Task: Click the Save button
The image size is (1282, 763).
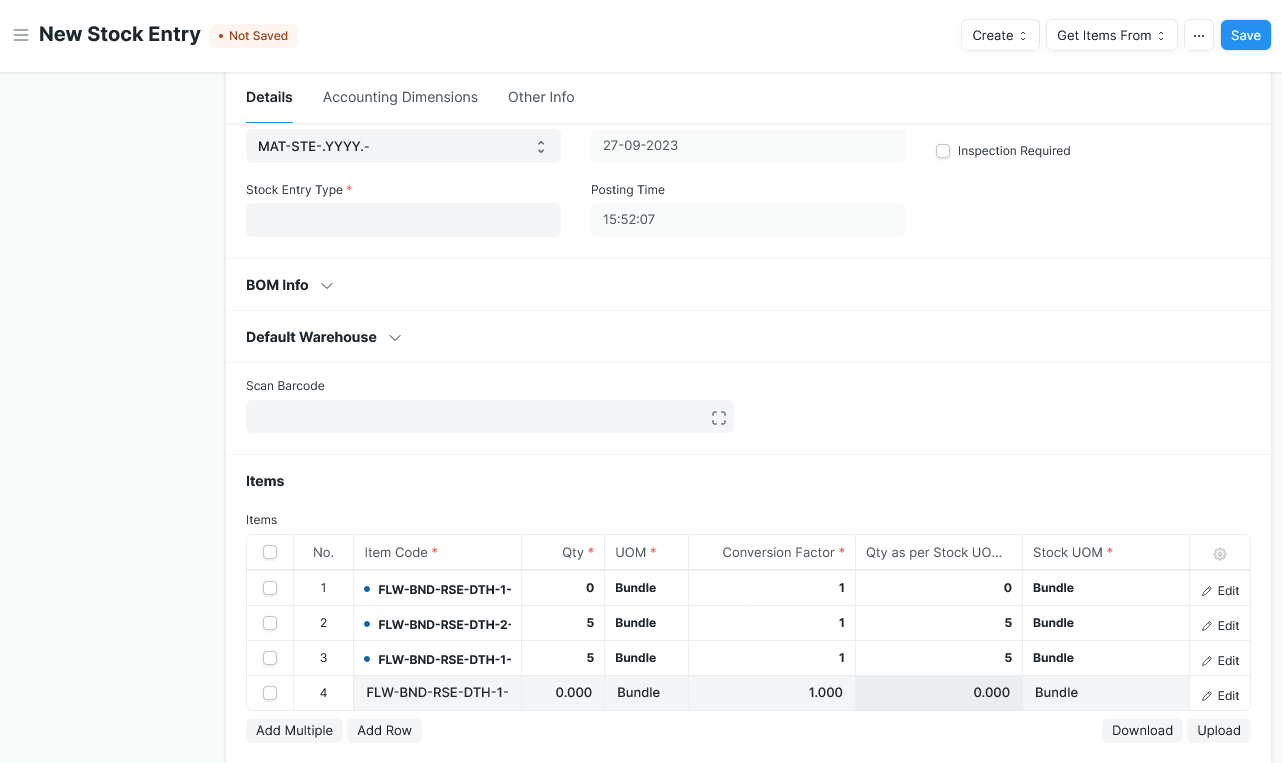Action: pyautogui.click(x=1245, y=35)
